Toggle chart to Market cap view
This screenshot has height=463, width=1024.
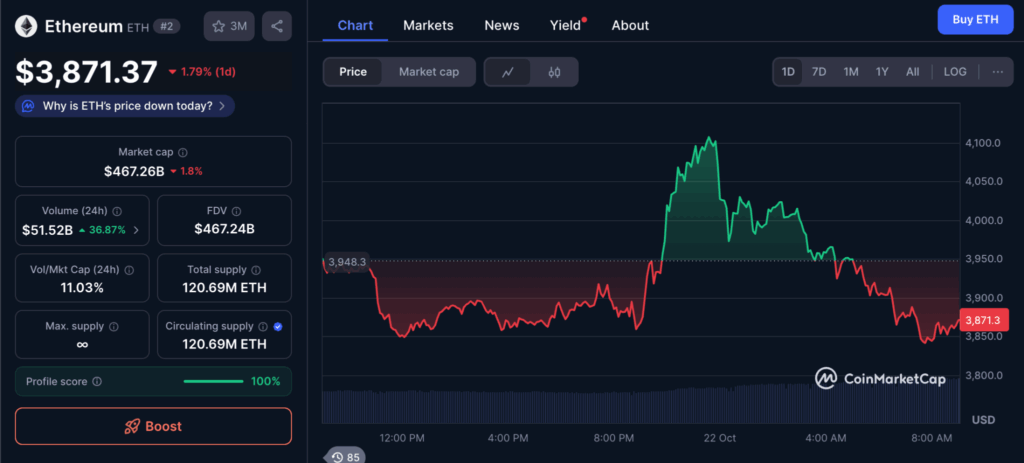[428, 72]
